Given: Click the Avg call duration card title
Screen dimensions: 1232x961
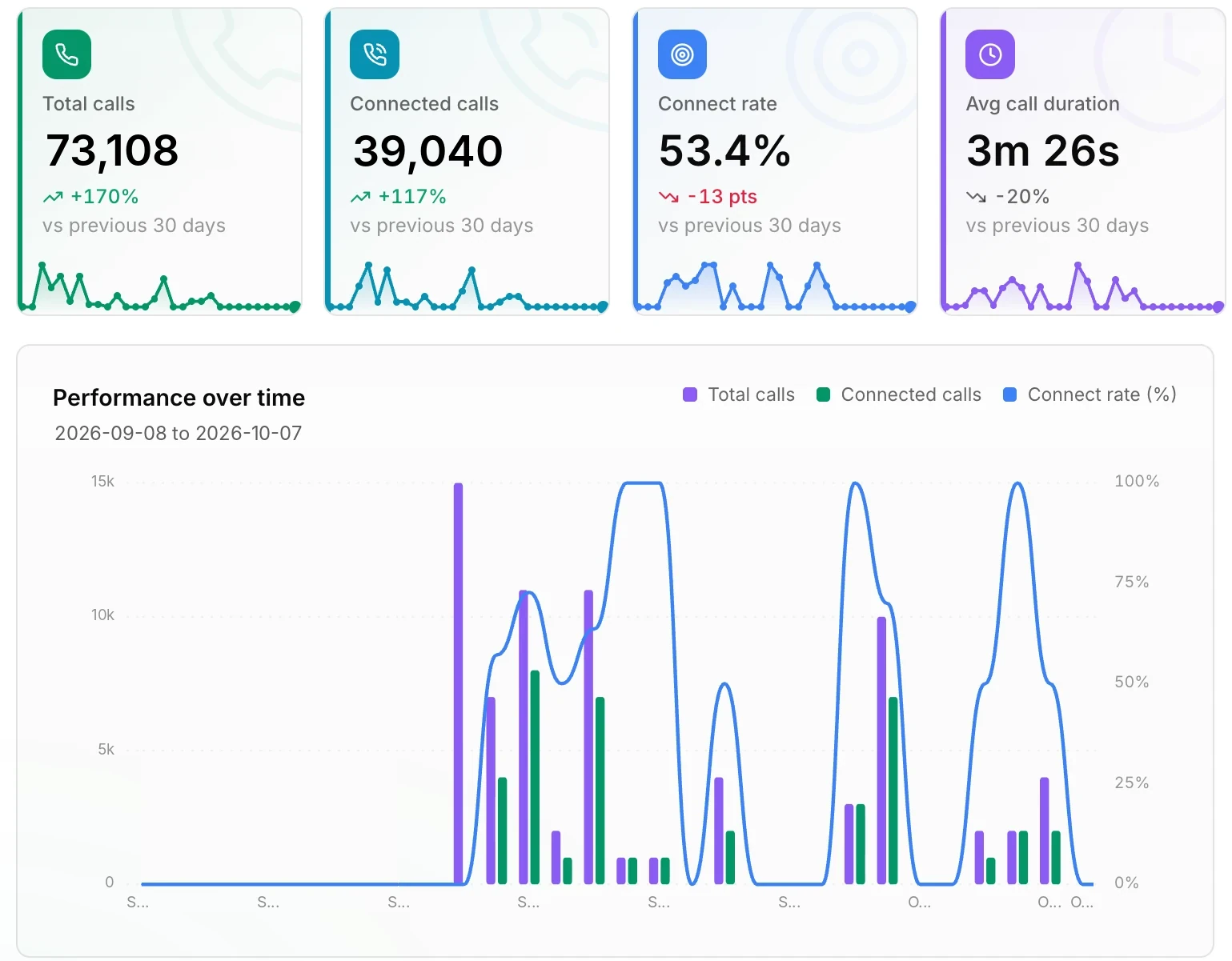Looking at the screenshot, I should click(x=1042, y=104).
